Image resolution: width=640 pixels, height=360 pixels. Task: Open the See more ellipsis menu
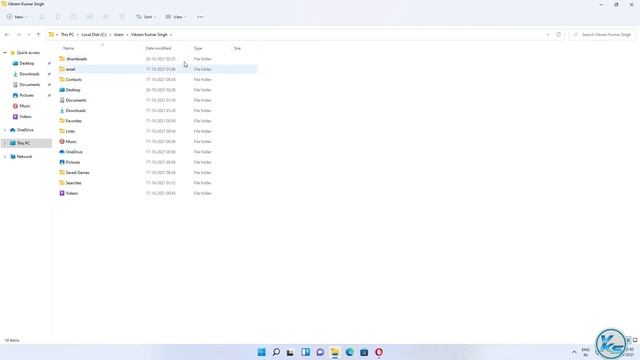[200, 17]
